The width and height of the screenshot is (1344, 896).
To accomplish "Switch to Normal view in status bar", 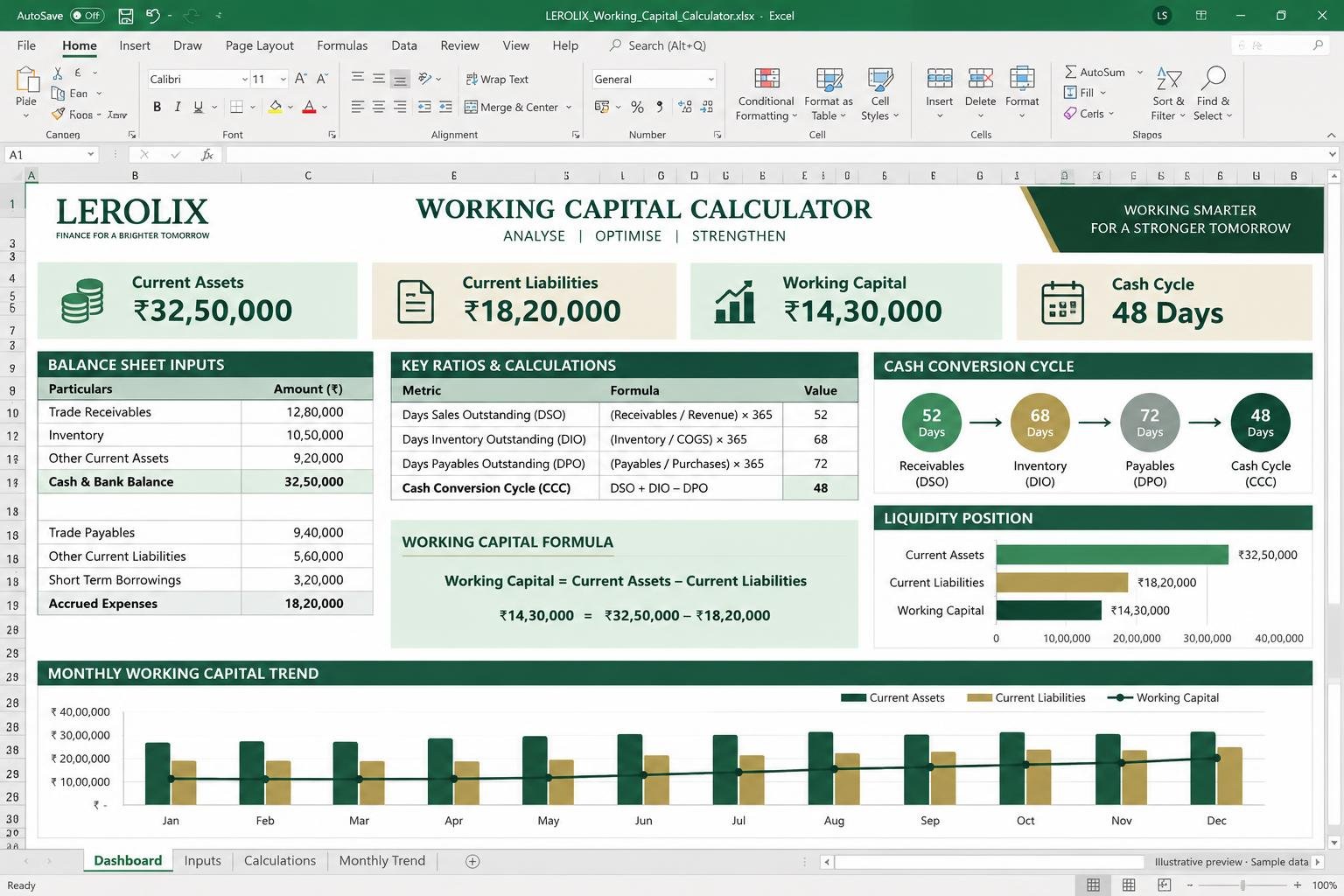I will coord(1093,885).
